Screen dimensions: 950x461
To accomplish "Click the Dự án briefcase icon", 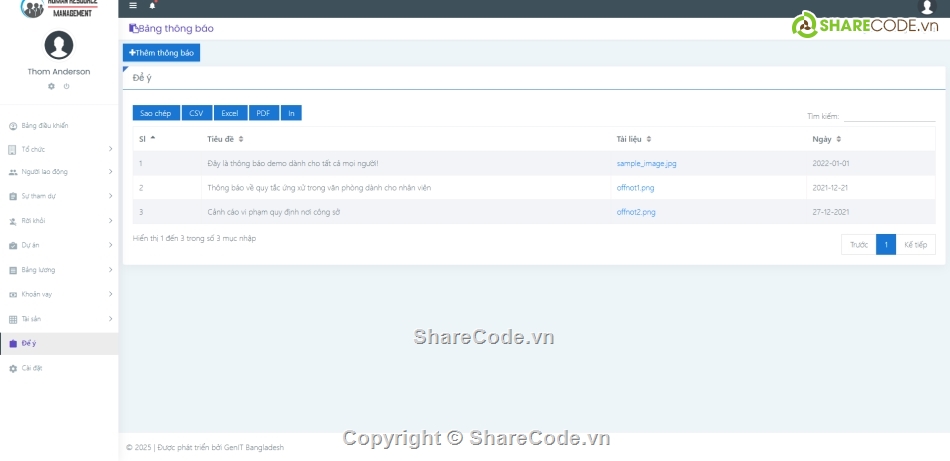I will tap(13, 245).
